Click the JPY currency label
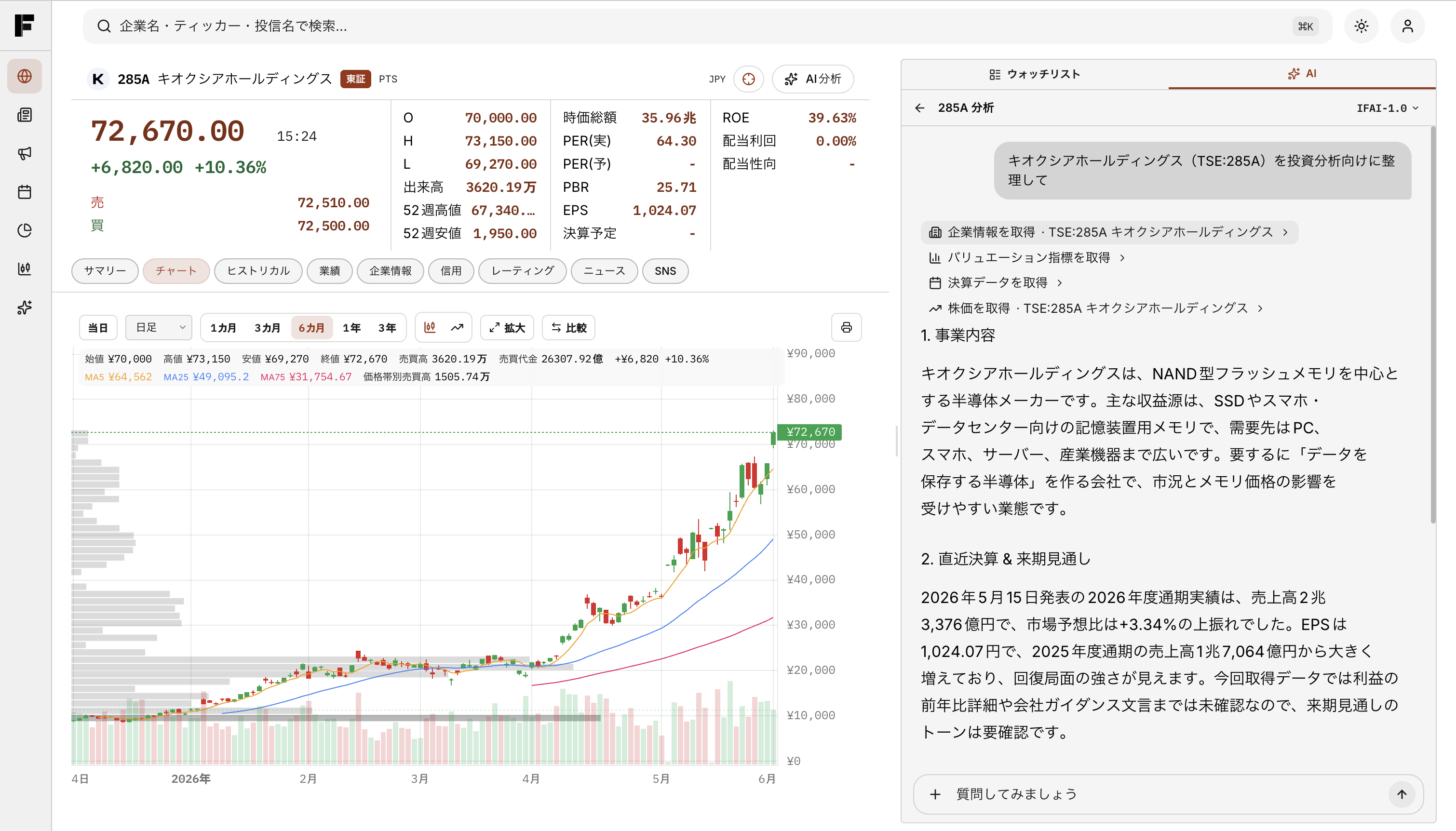This screenshot has height=831, width=1456. coord(717,79)
